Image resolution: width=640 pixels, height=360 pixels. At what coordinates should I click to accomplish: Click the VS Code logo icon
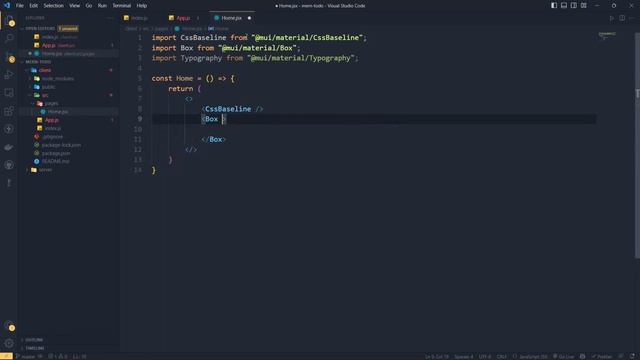point(7,6)
